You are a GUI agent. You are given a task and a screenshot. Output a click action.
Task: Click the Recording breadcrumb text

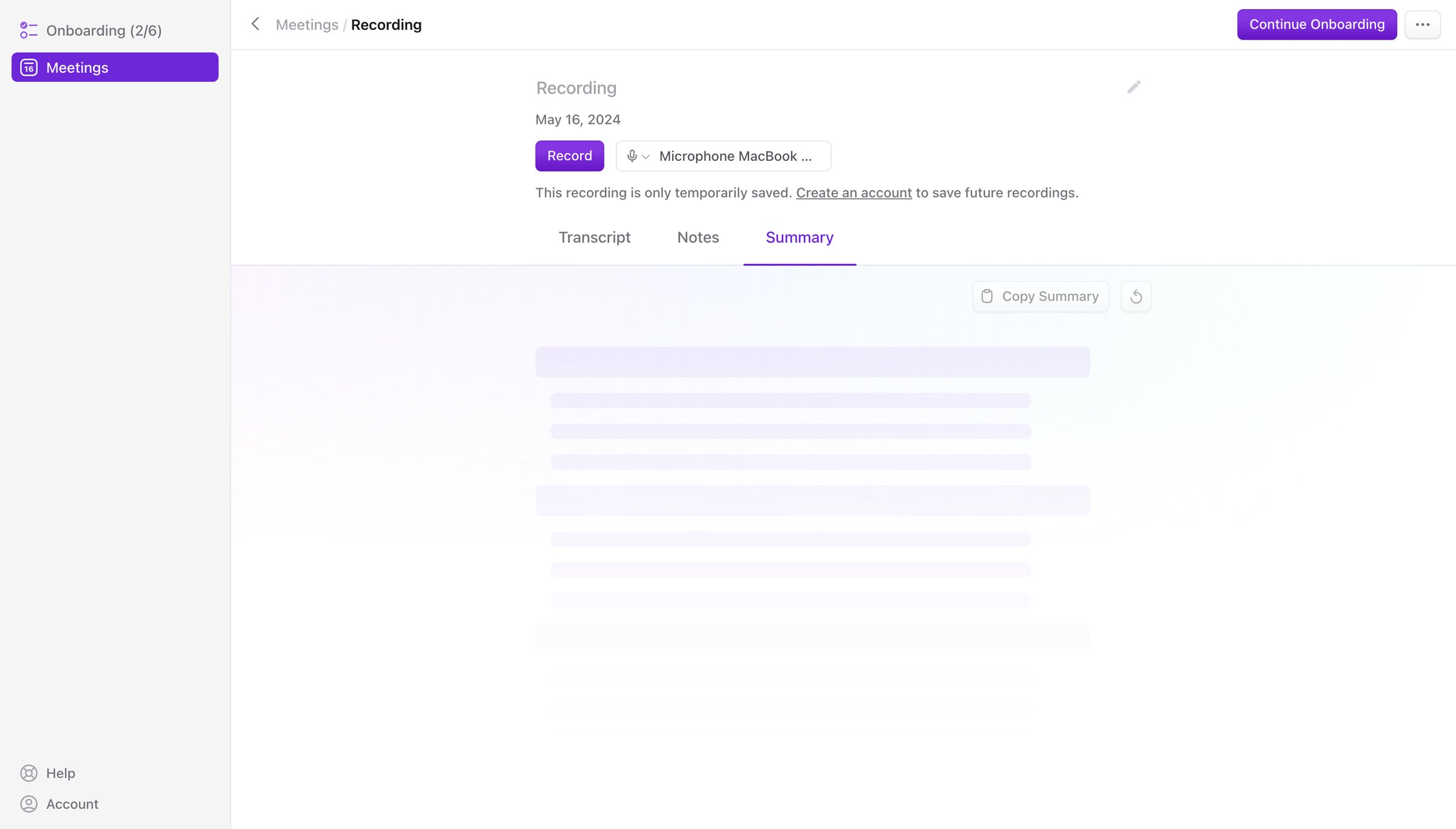[x=386, y=25]
